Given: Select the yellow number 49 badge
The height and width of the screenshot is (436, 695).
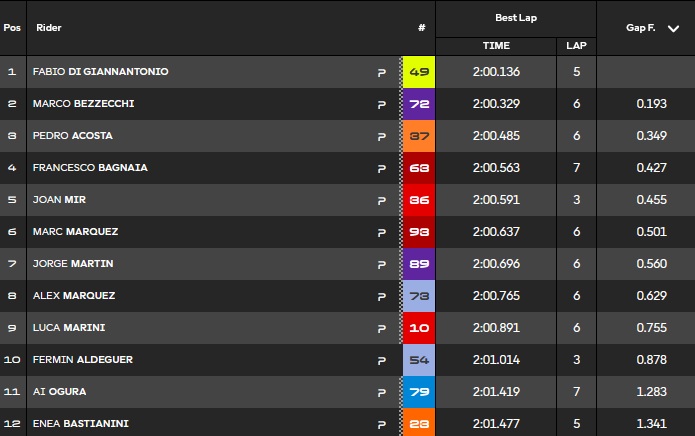Looking at the screenshot, I should point(418,72).
